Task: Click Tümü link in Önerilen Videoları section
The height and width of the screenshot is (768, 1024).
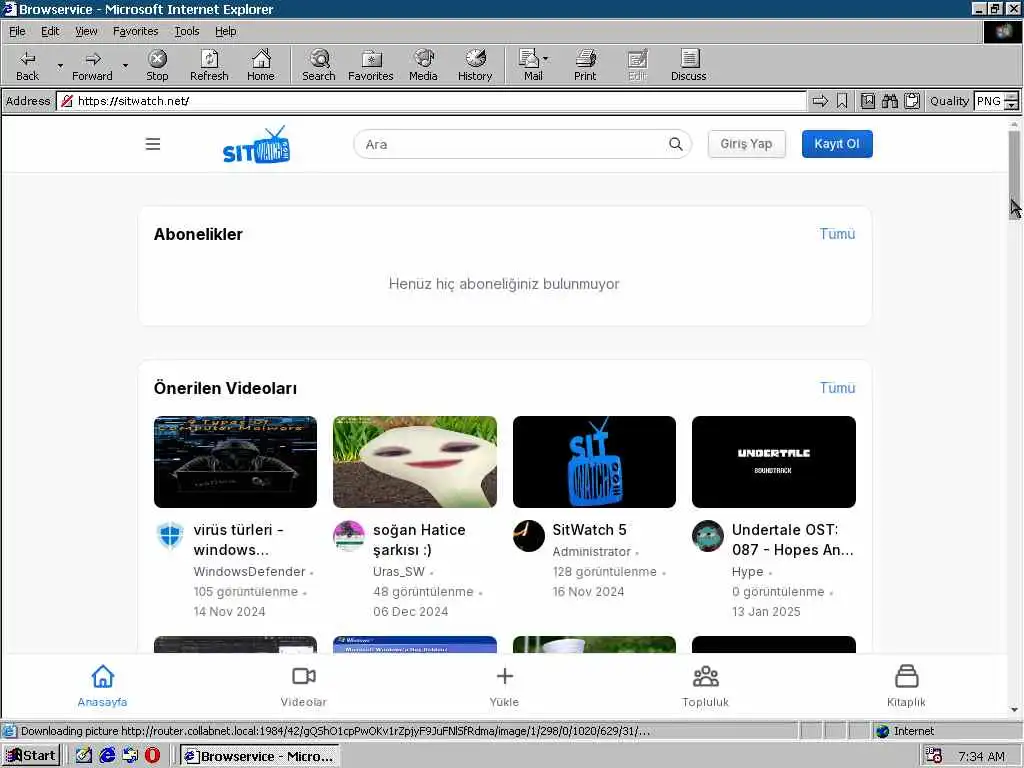Action: [837, 388]
